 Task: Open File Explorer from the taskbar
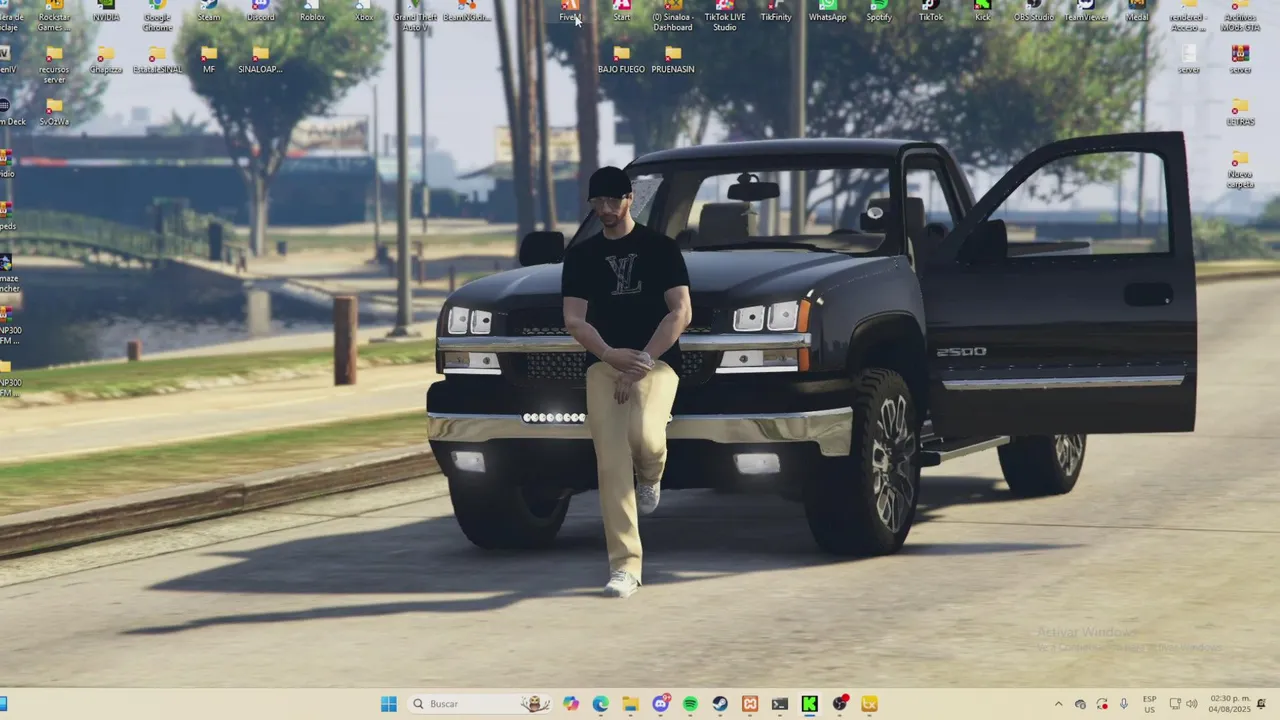point(630,704)
